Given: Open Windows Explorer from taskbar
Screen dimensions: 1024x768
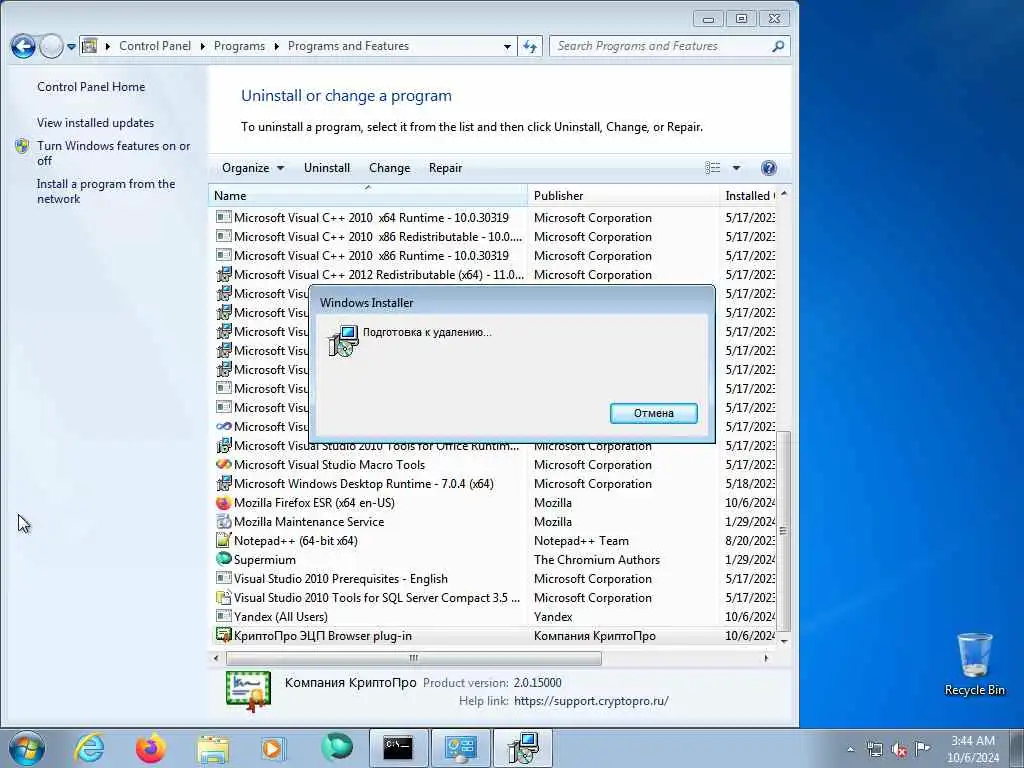Looking at the screenshot, I should tap(213, 748).
